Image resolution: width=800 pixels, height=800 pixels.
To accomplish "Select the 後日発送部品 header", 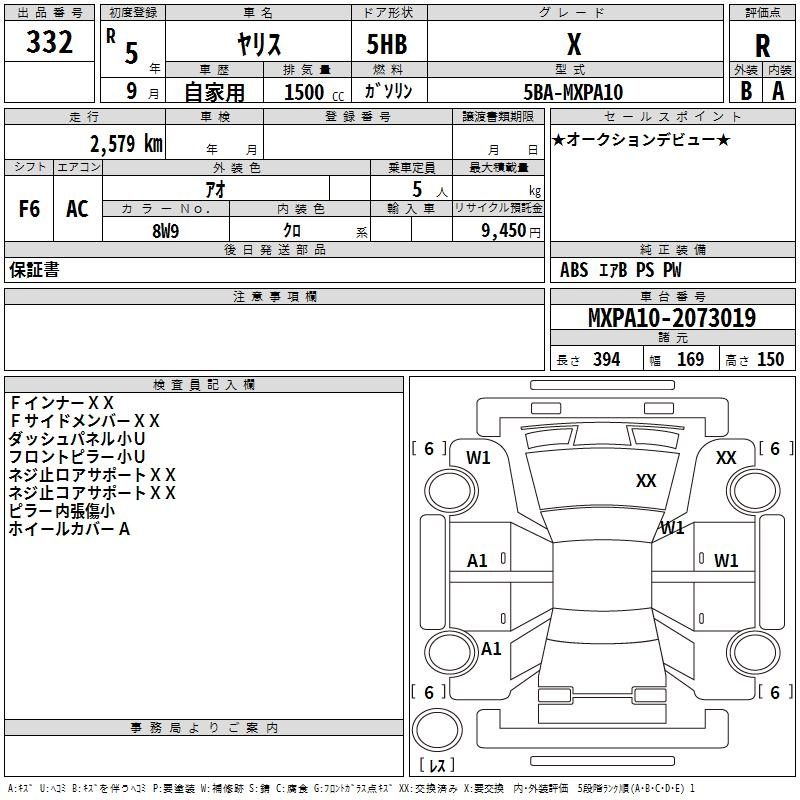I will (x=275, y=249).
